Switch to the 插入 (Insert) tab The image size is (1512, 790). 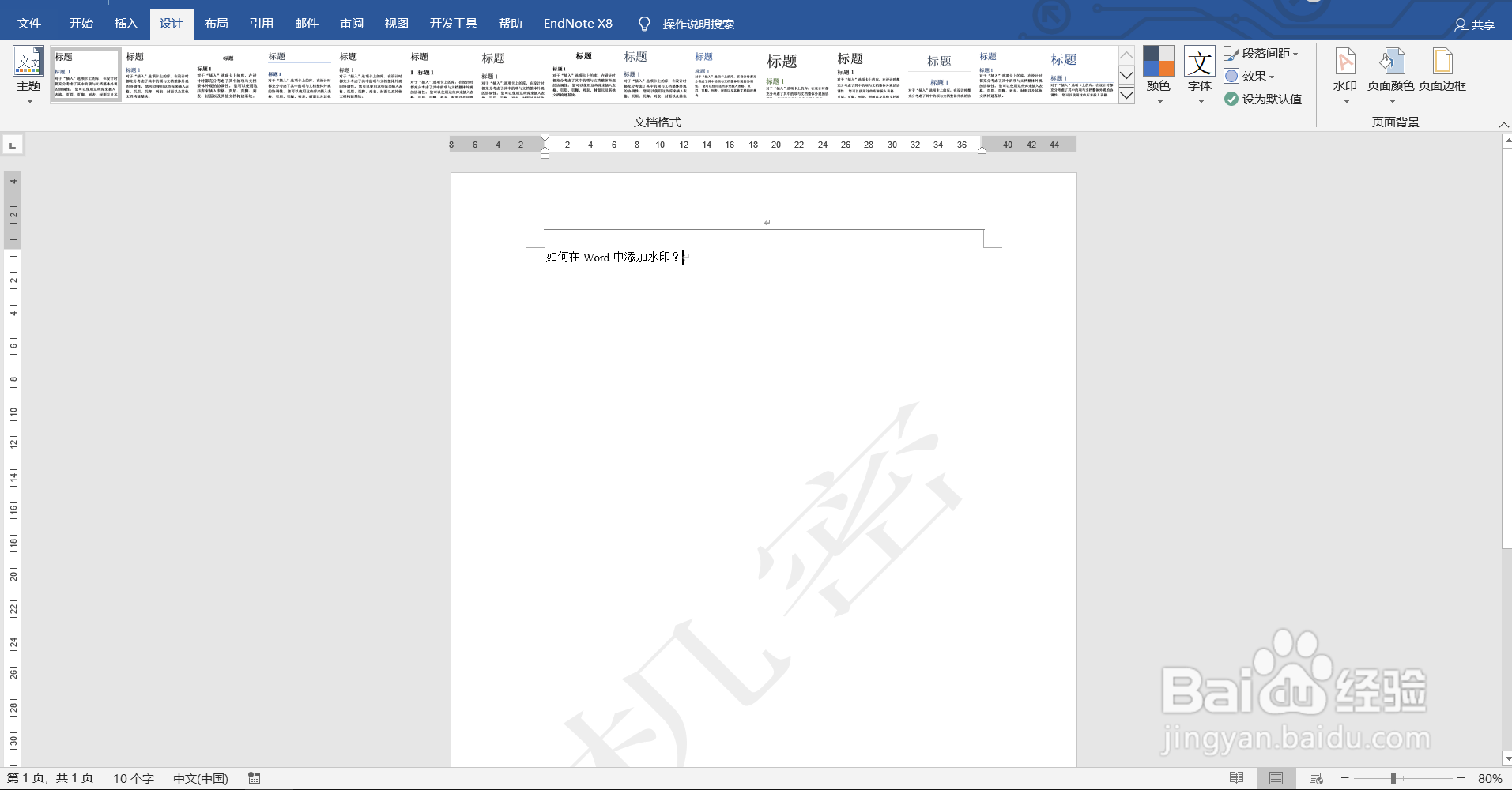tap(126, 24)
